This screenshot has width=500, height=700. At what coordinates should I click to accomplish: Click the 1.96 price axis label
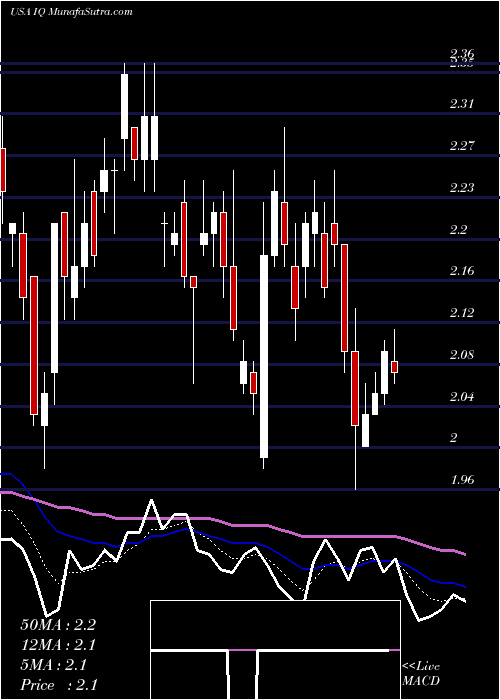tap(461, 480)
